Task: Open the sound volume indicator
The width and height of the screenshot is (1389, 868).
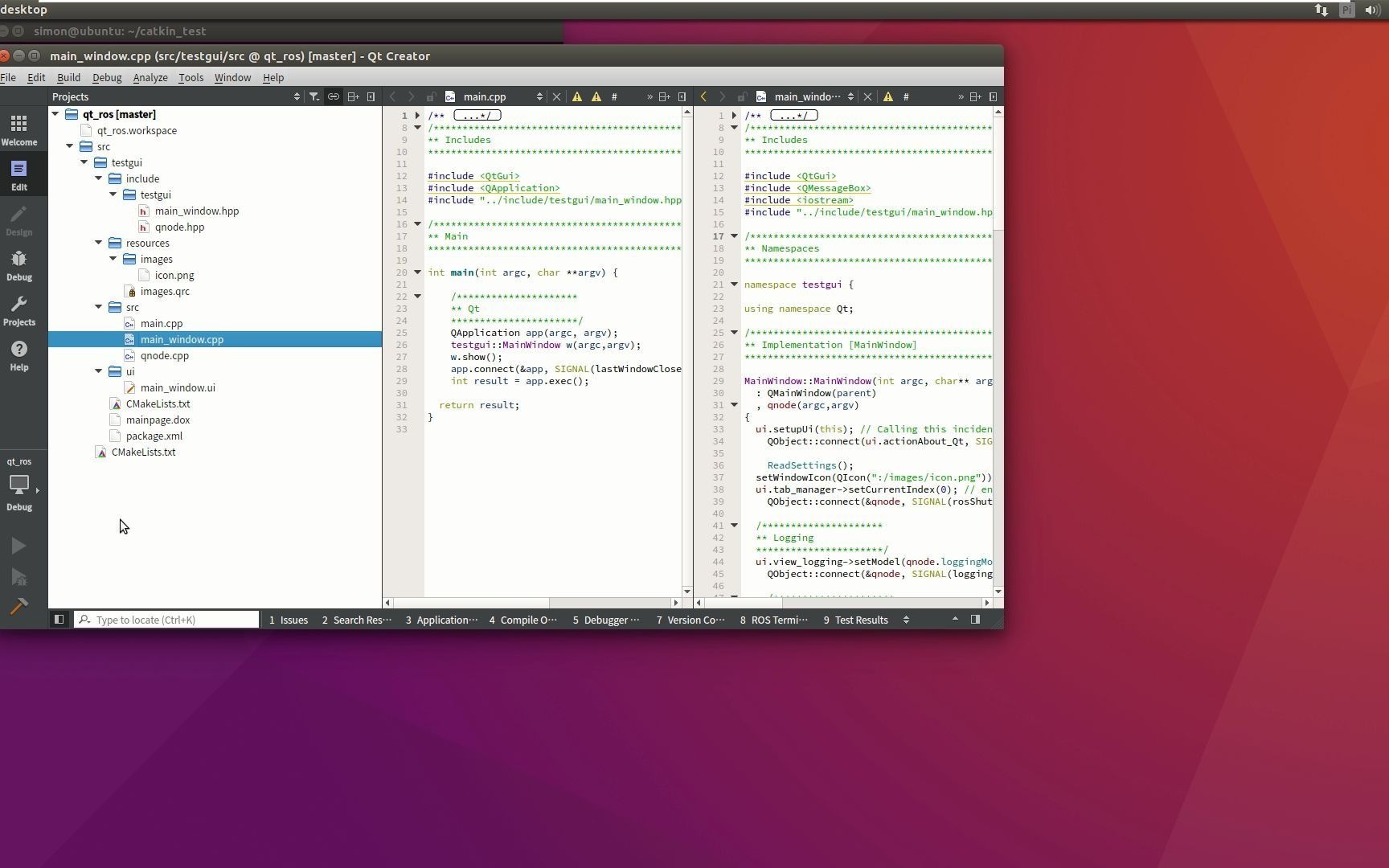Action: tap(1372, 10)
